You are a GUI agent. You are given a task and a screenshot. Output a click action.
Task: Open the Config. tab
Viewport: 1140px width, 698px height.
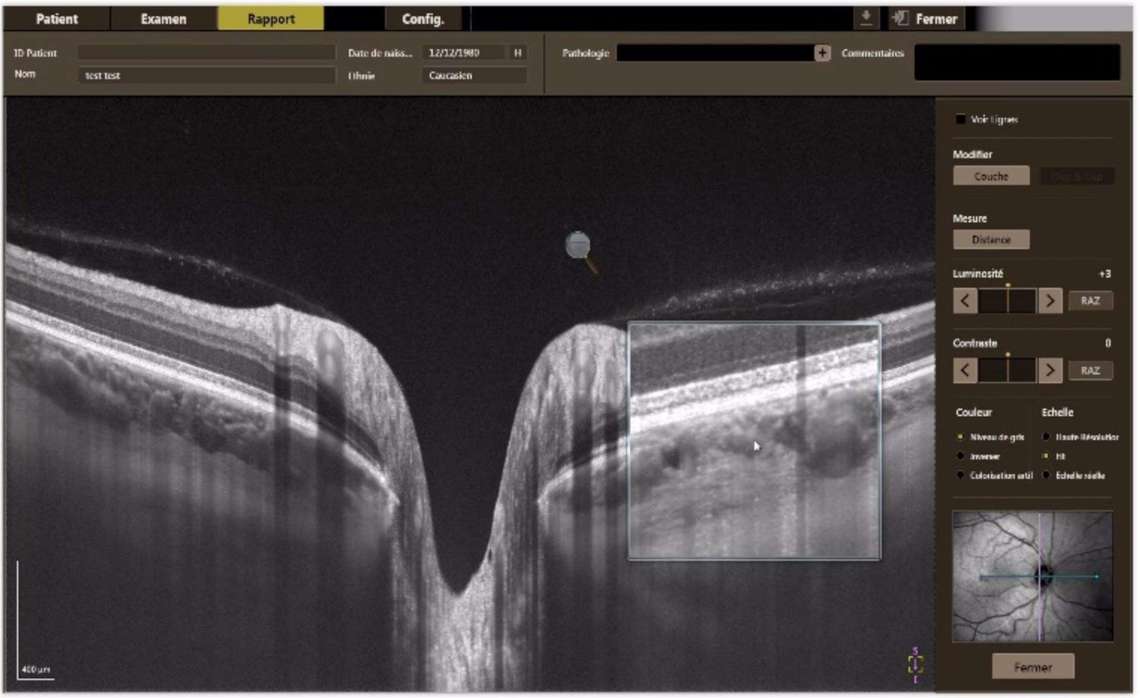422,19
